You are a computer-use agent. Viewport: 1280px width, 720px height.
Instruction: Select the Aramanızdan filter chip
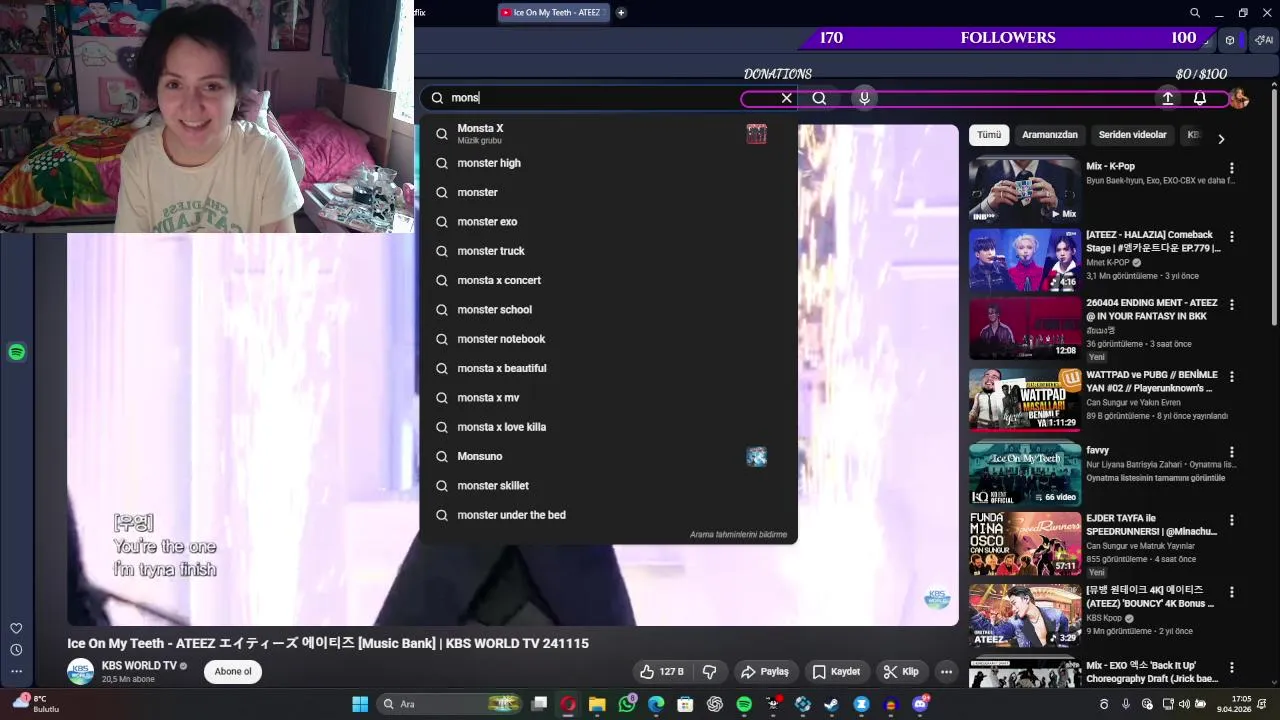1050,135
